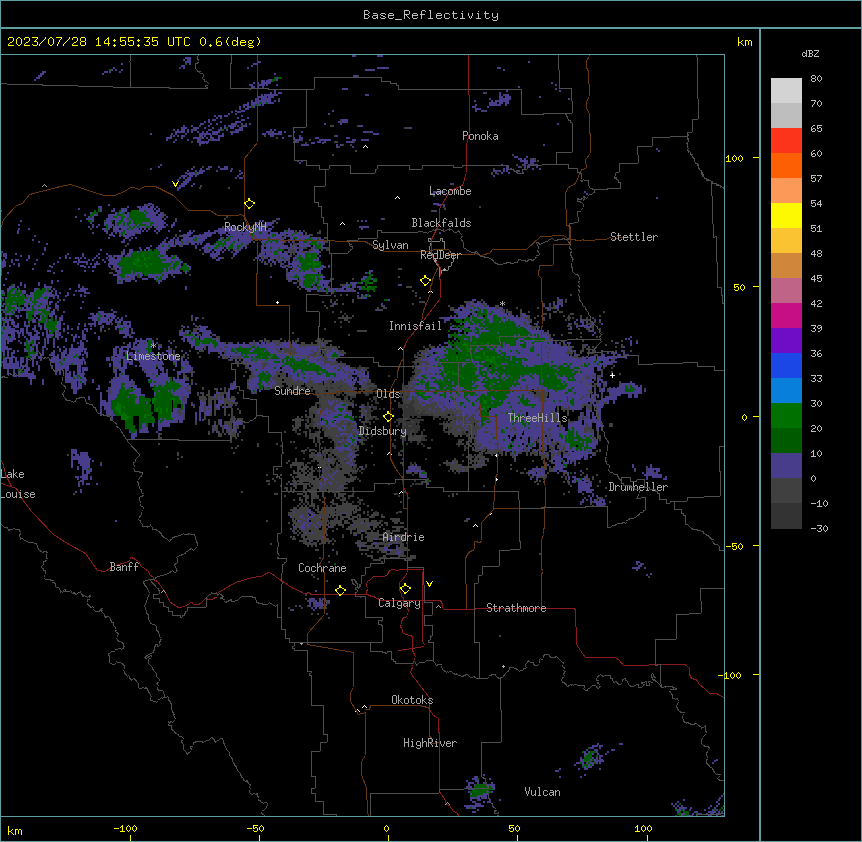The height and width of the screenshot is (842, 862).
Task: Select the Ponoka city label
Action: [x=480, y=136]
